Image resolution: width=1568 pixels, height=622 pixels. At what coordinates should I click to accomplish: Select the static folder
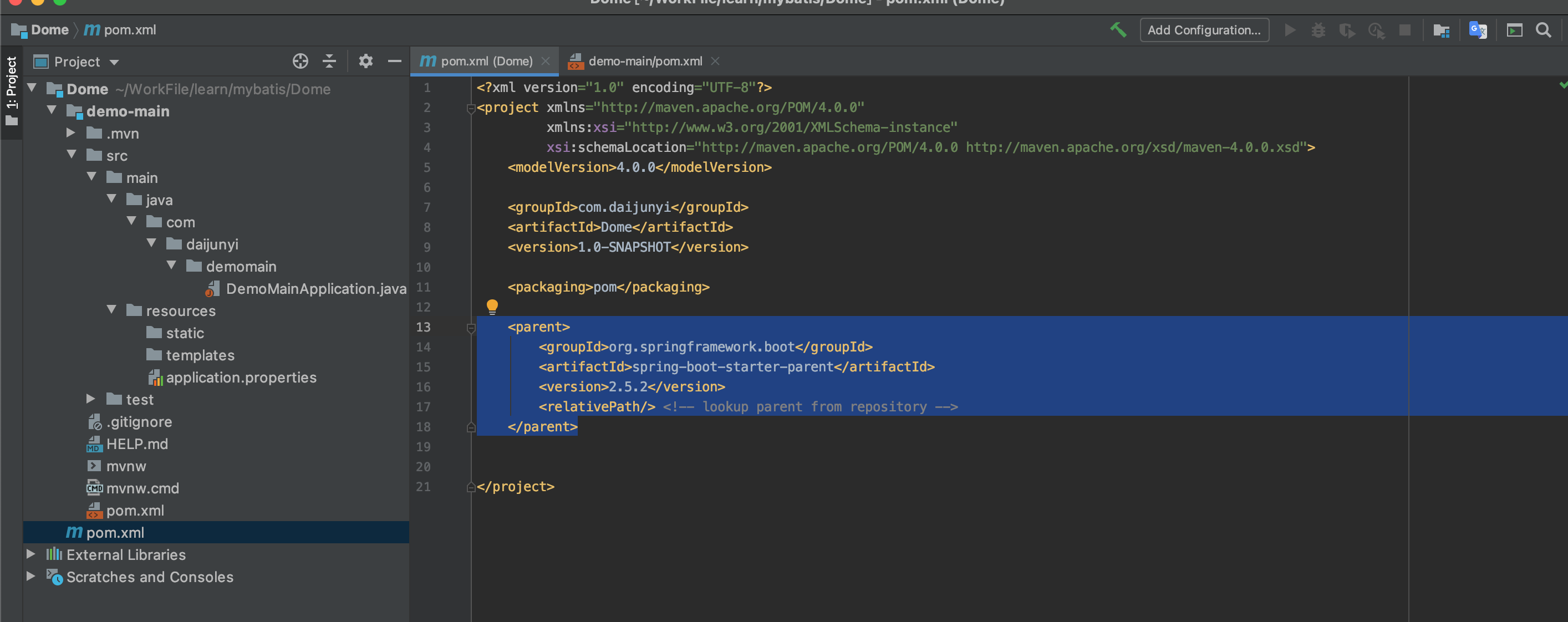tap(175, 333)
